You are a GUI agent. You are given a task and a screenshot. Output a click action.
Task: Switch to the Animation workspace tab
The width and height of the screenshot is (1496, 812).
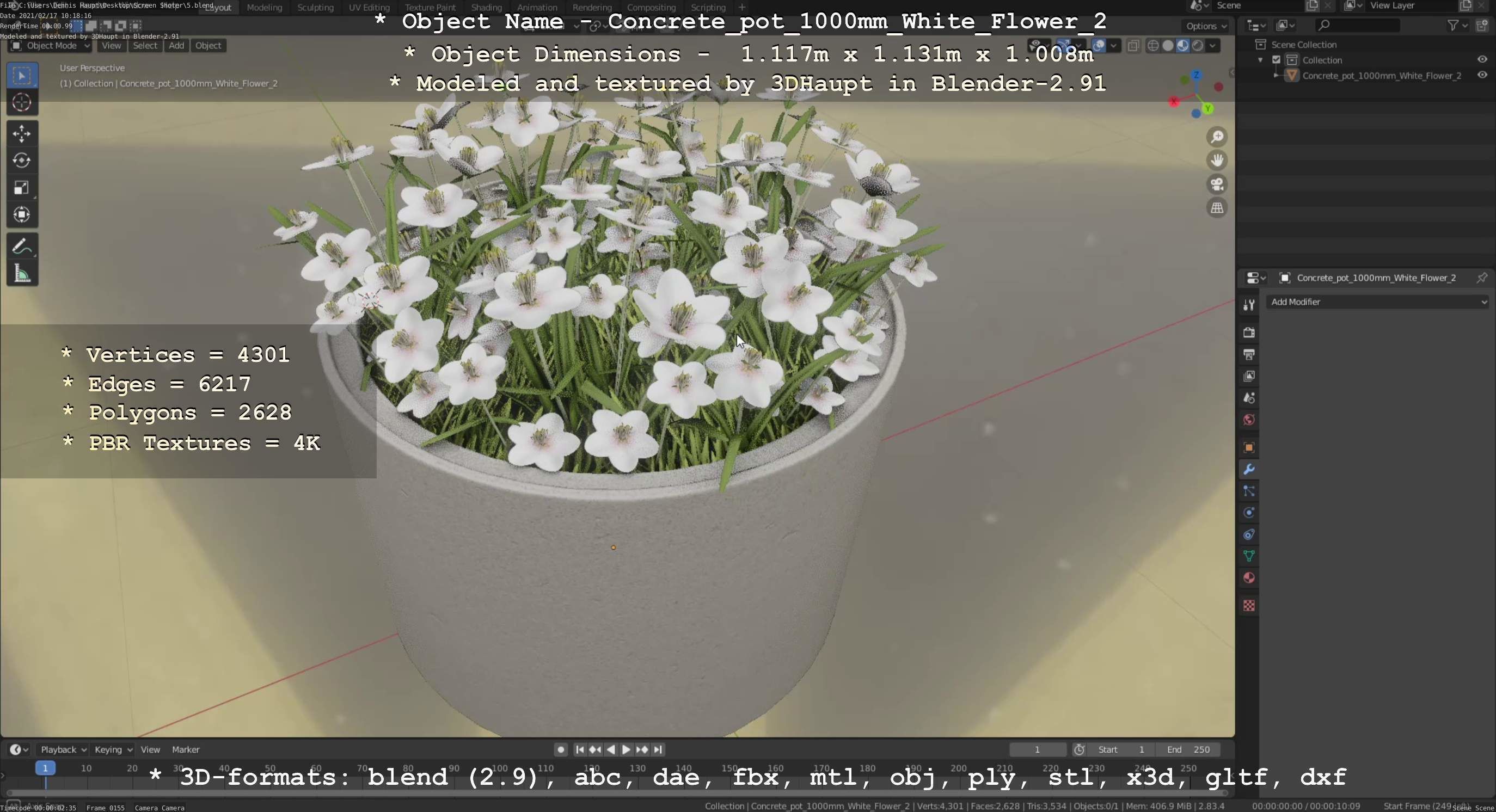tap(537, 8)
